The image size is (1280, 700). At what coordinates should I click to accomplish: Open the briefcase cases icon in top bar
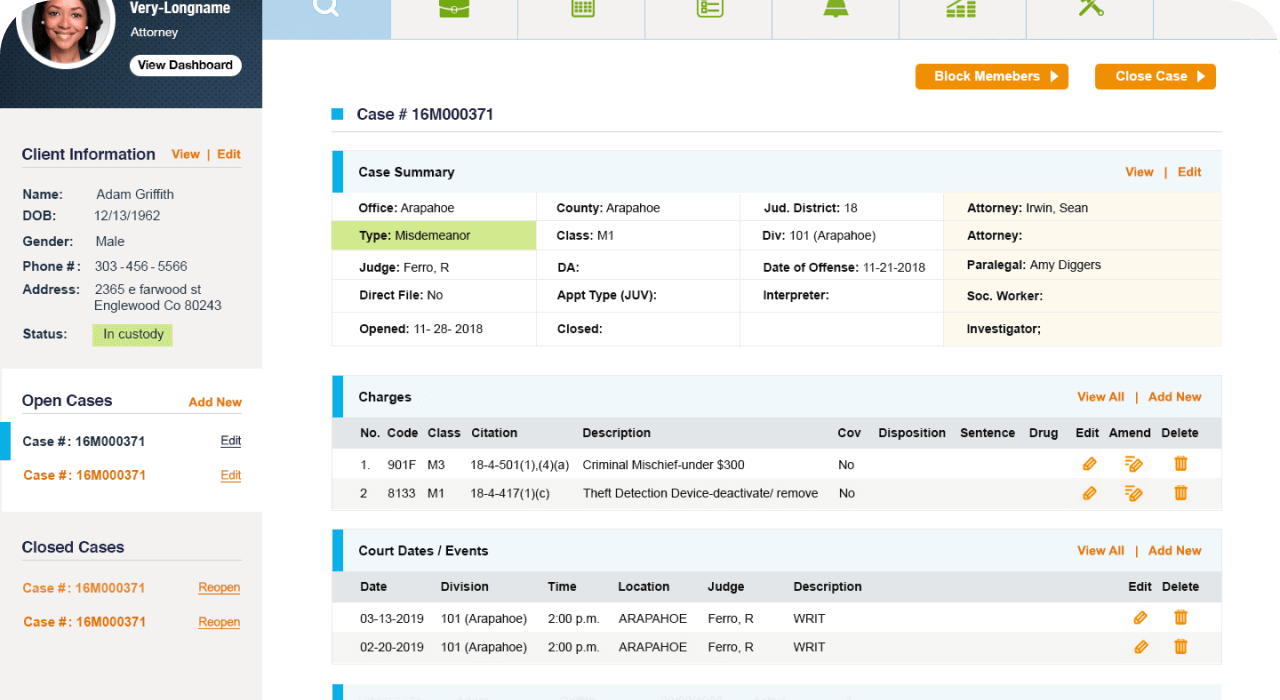click(x=454, y=12)
